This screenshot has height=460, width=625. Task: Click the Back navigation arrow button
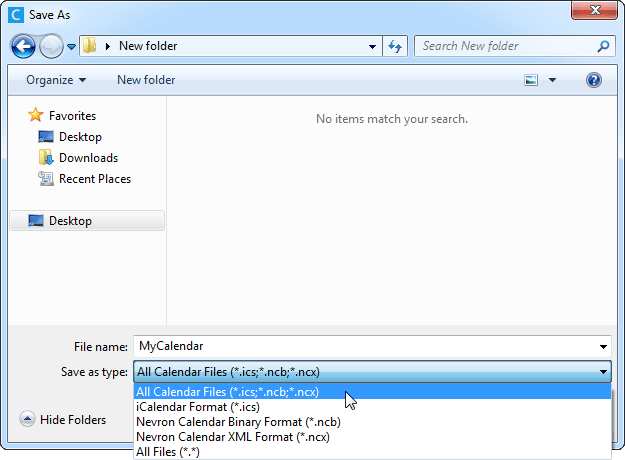coord(24,46)
